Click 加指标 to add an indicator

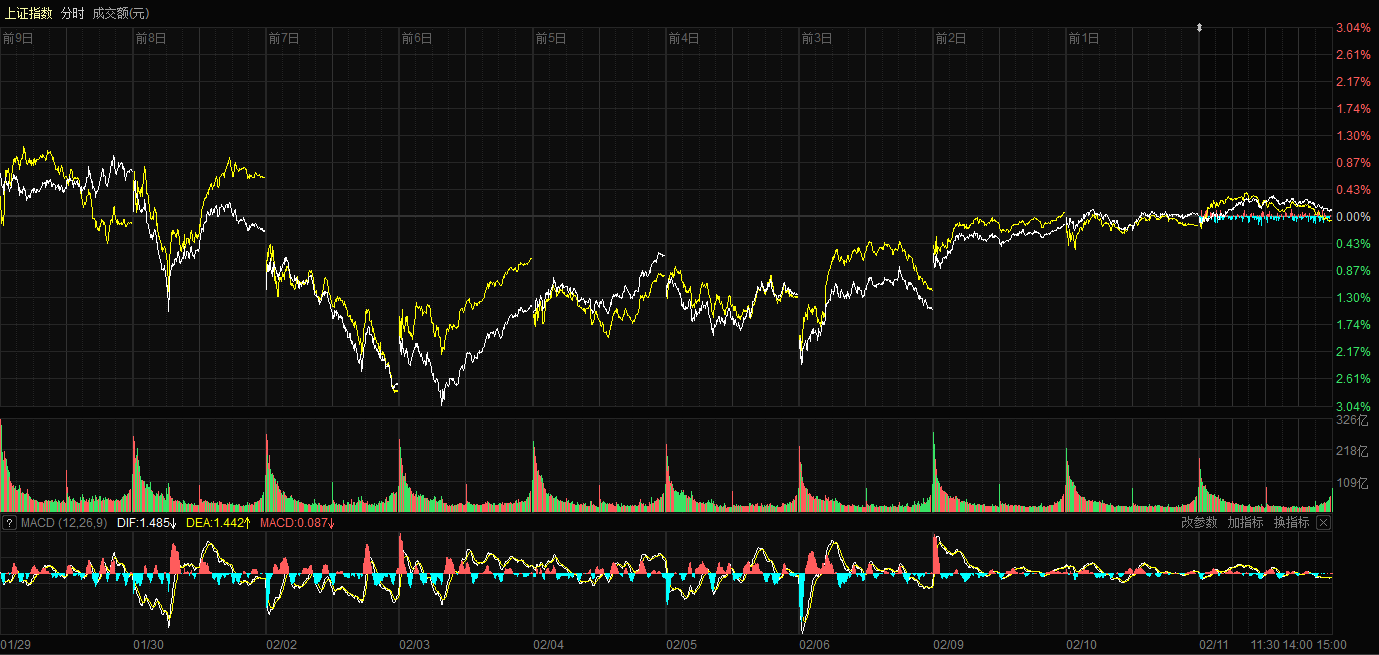(1245, 523)
